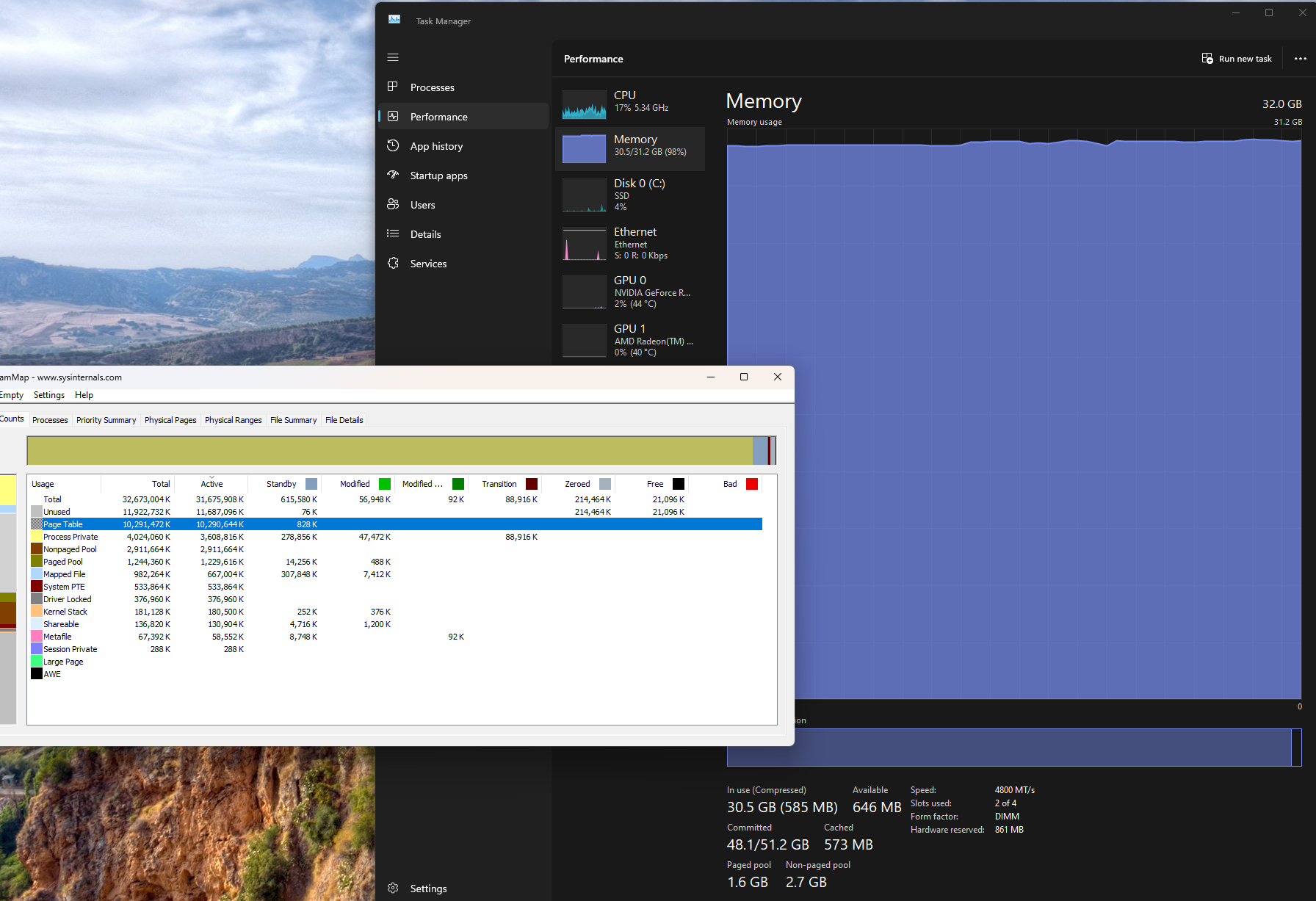The image size is (1316, 901).
Task: Maximize the RAMMap window
Action: click(744, 377)
